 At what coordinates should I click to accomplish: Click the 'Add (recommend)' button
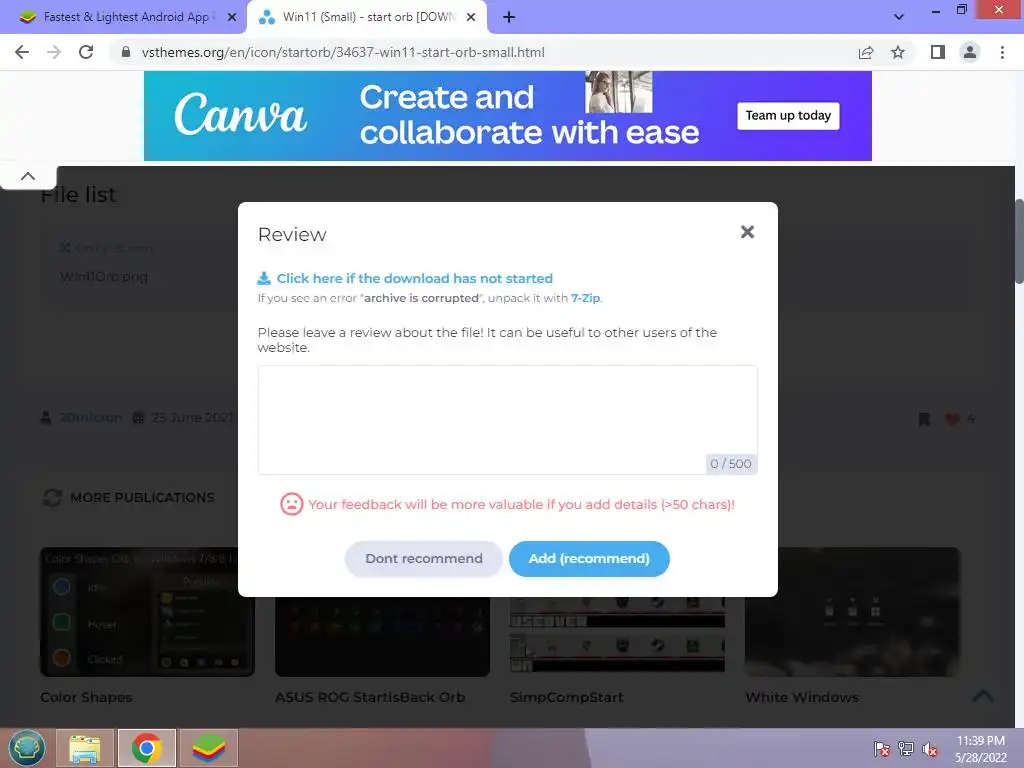pyautogui.click(x=589, y=559)
